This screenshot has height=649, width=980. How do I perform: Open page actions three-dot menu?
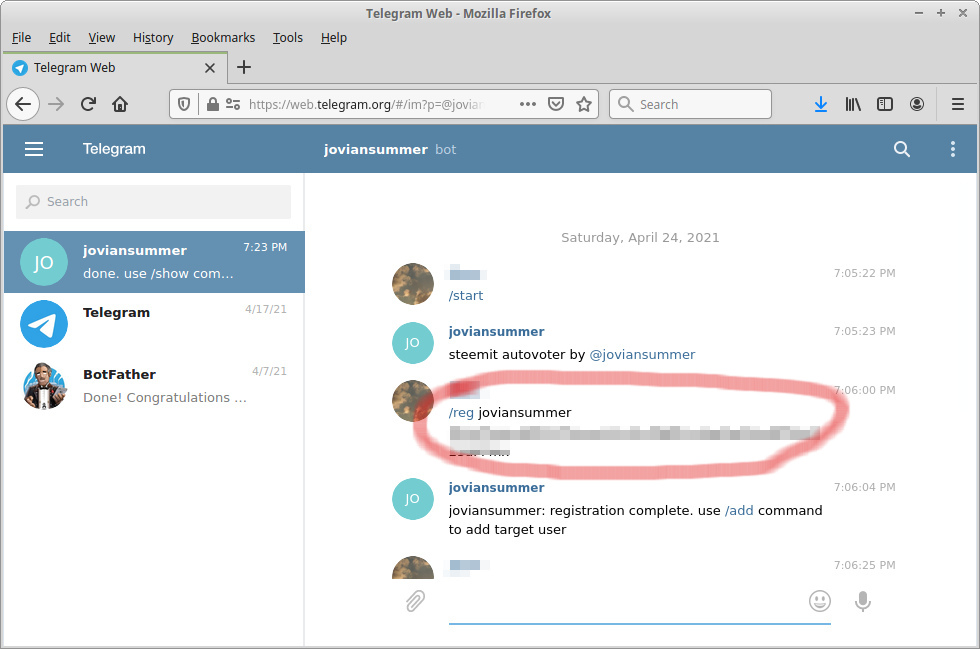(528, 104)
